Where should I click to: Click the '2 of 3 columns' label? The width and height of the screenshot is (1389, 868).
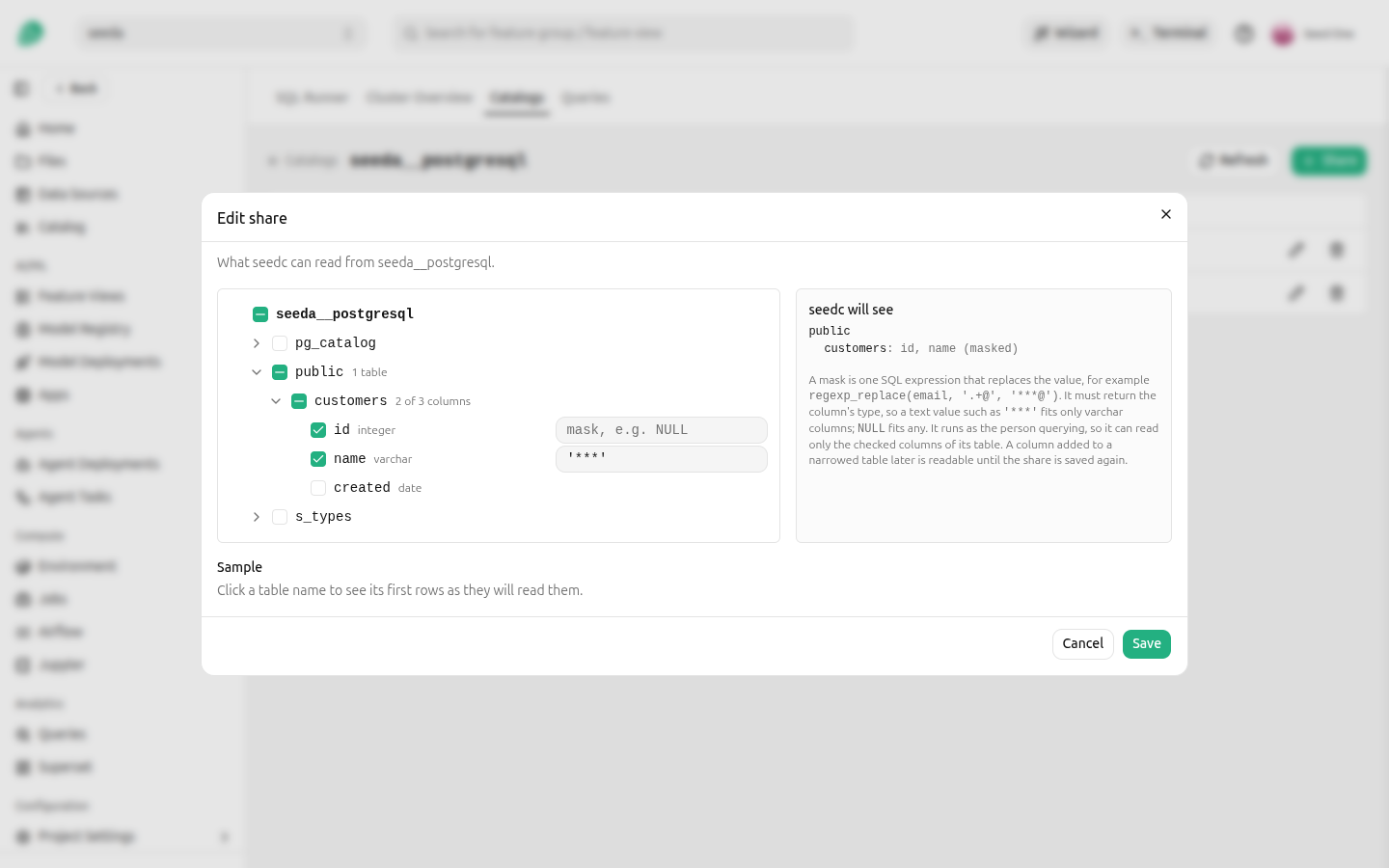433,401
